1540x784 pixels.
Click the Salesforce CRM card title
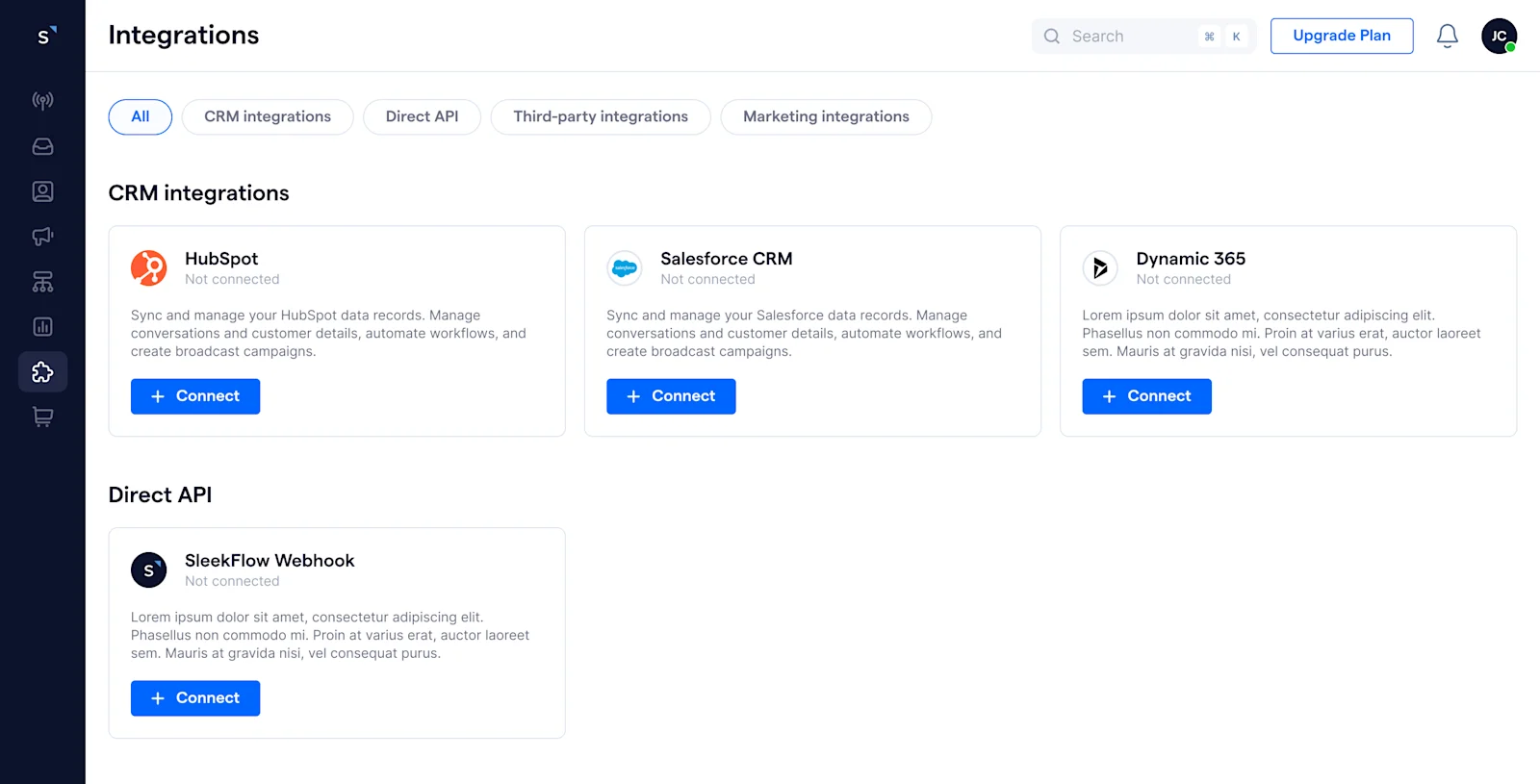pyautogui.click(x=727, y=259)
